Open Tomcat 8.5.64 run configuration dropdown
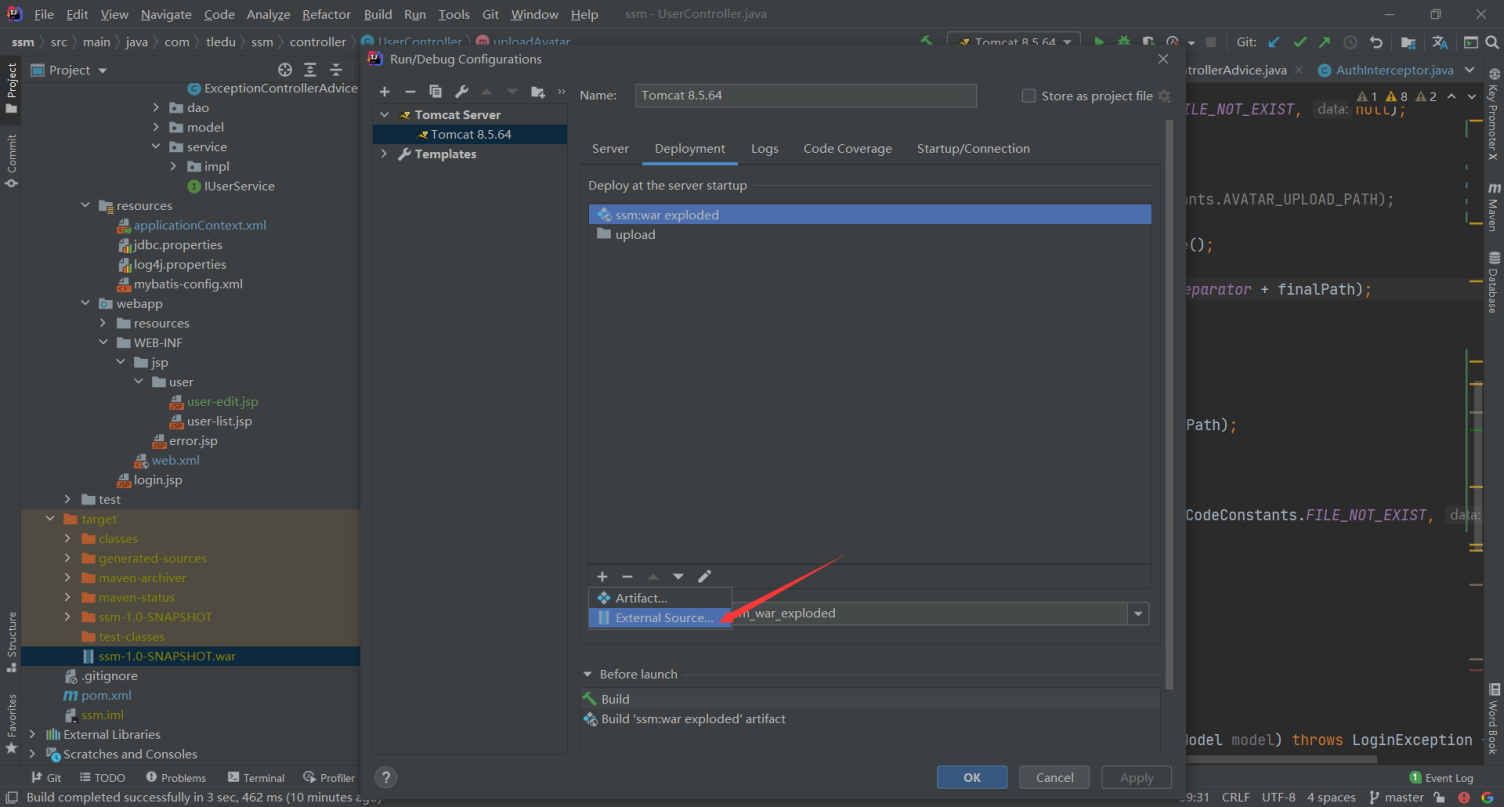Image resolution: width=1504 pixels, height=807 pixels. (1014, 42)
